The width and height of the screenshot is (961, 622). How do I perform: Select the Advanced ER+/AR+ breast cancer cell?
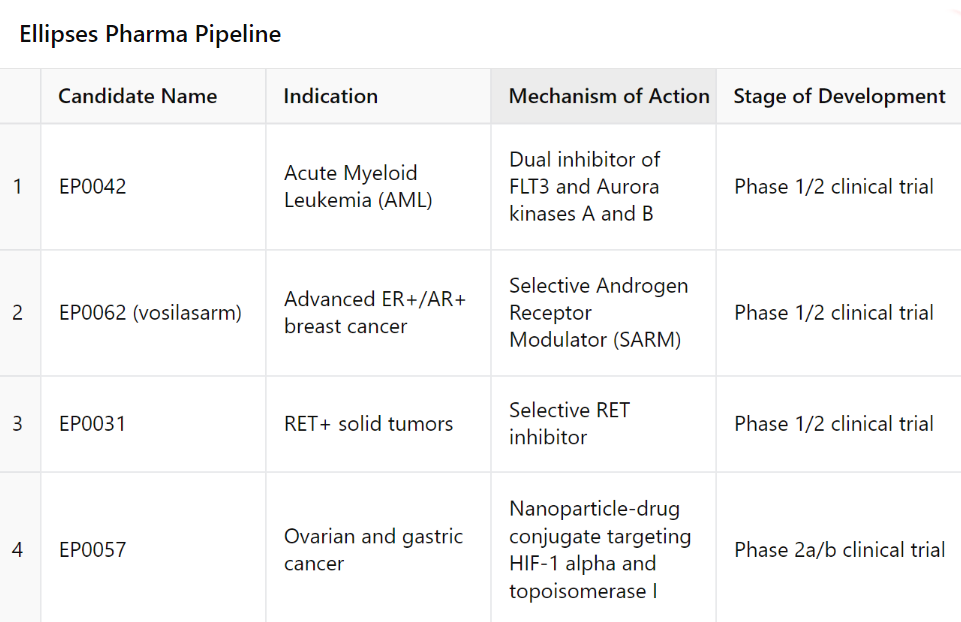tap(375, 313)
